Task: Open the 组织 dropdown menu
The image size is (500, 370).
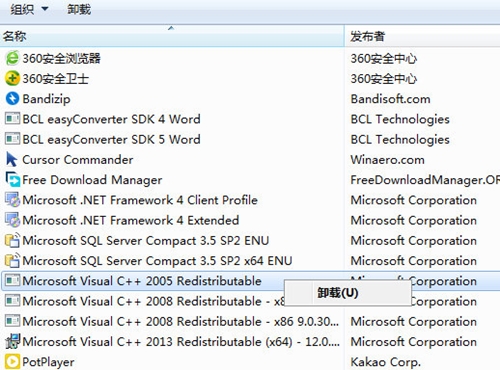Action: click(x=29, y=9)
